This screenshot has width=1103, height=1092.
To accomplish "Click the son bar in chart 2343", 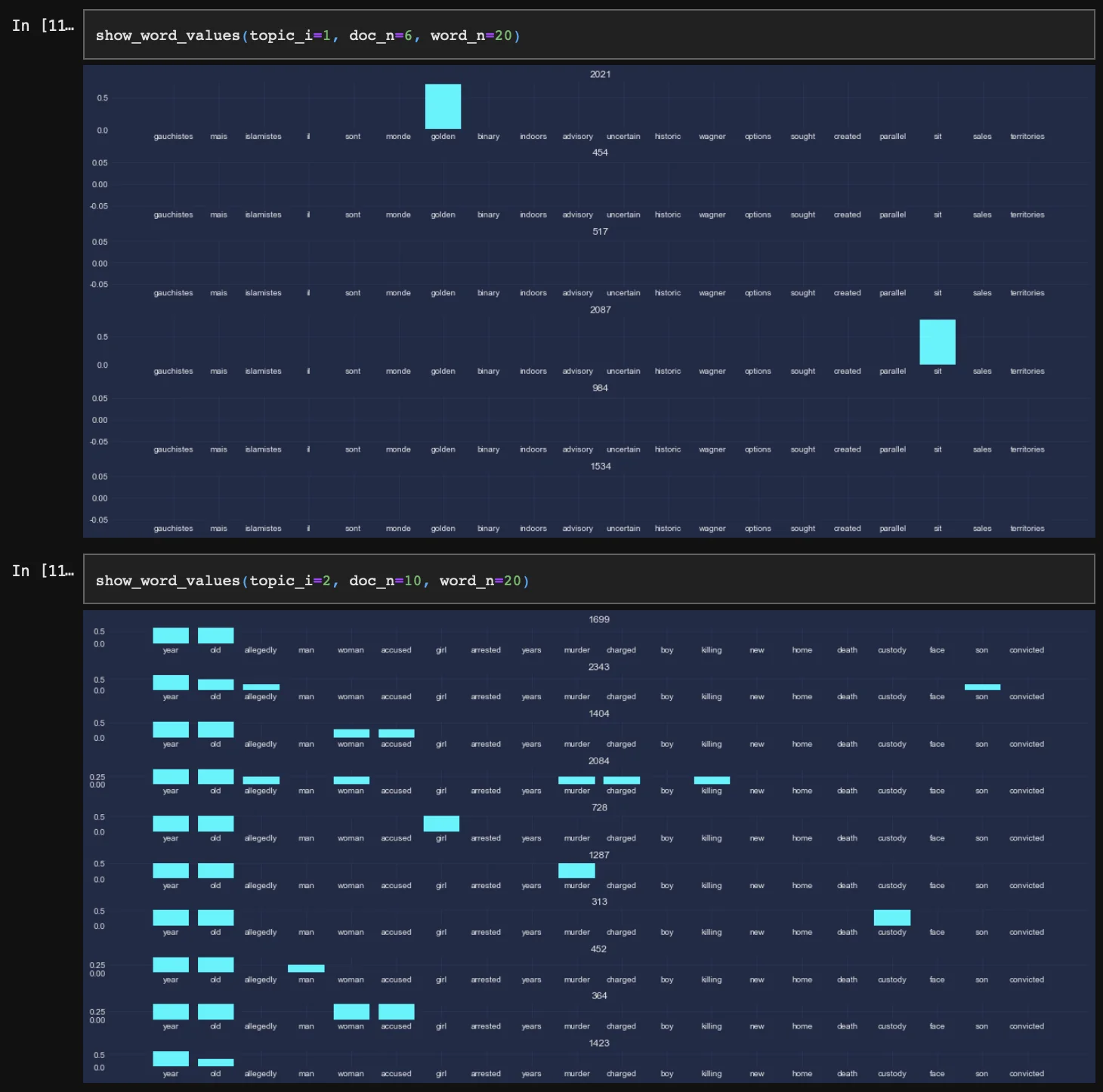I will 982,687.
